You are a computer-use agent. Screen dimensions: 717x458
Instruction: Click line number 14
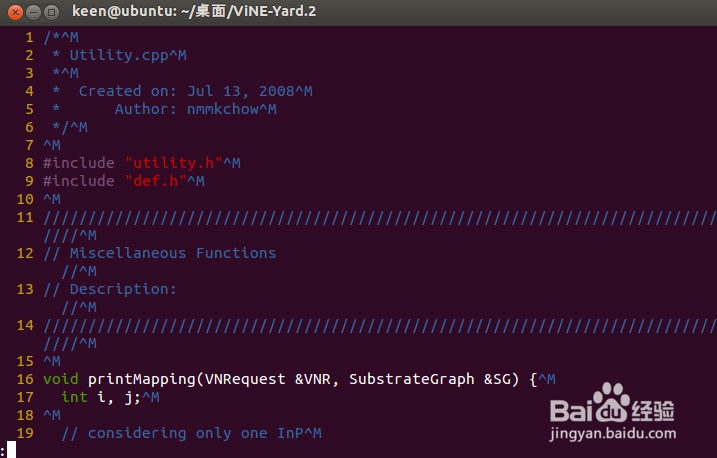(25, 325)
